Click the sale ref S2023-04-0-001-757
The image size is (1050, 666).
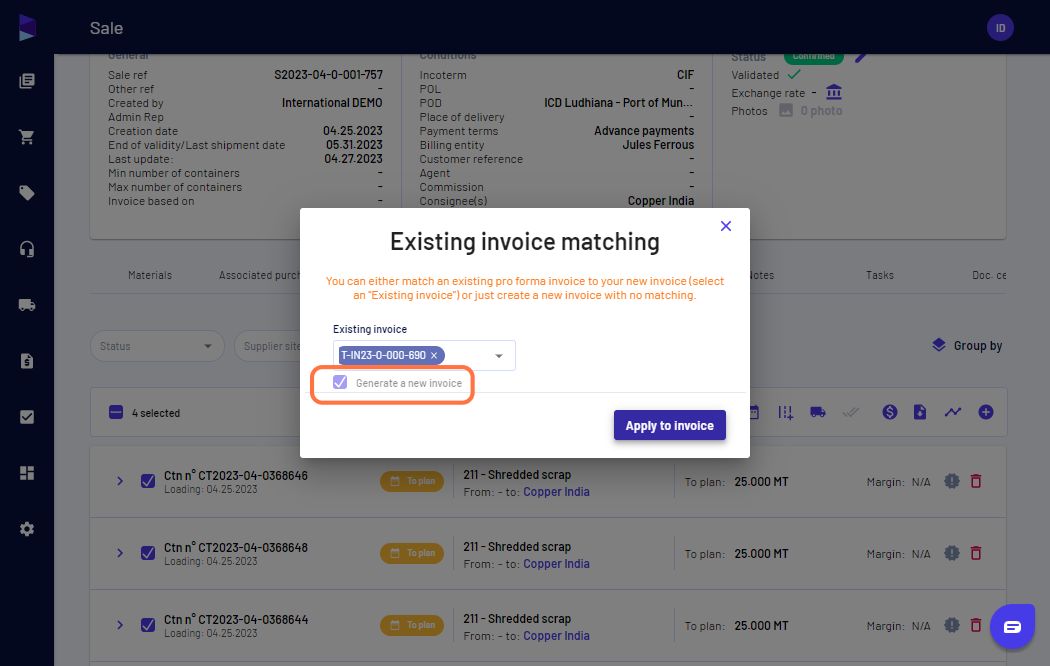pos(328,75)
